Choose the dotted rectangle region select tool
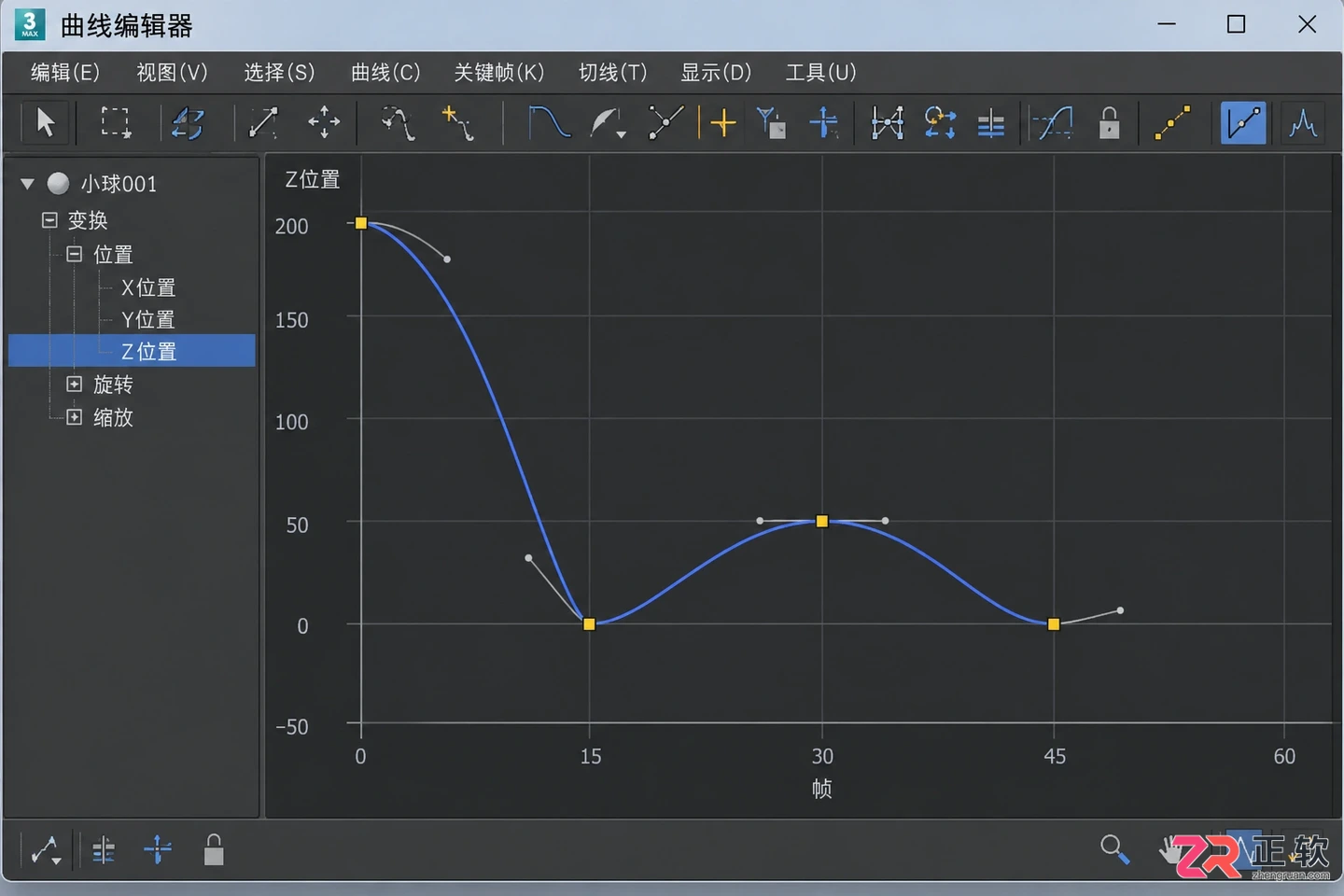The height and width of the screenshot is (896, 1344). click(x=116, y=122)
